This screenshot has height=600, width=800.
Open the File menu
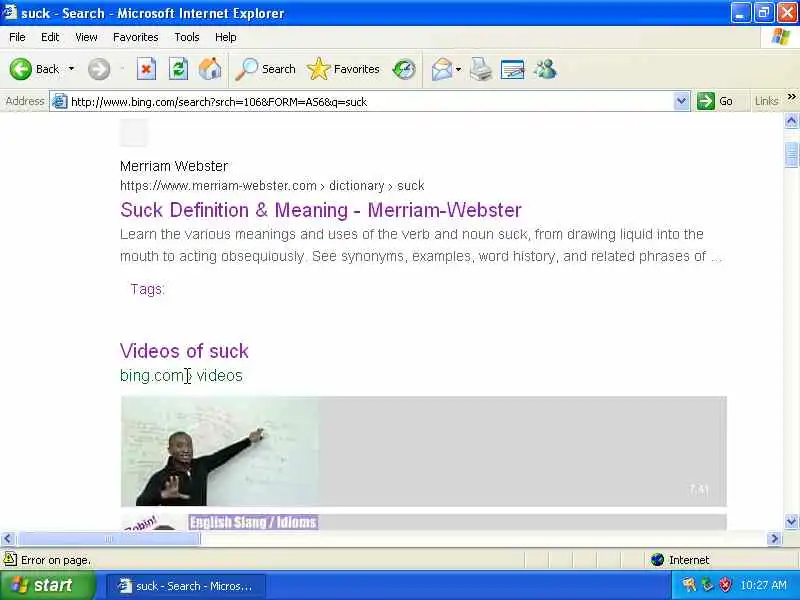17,37
